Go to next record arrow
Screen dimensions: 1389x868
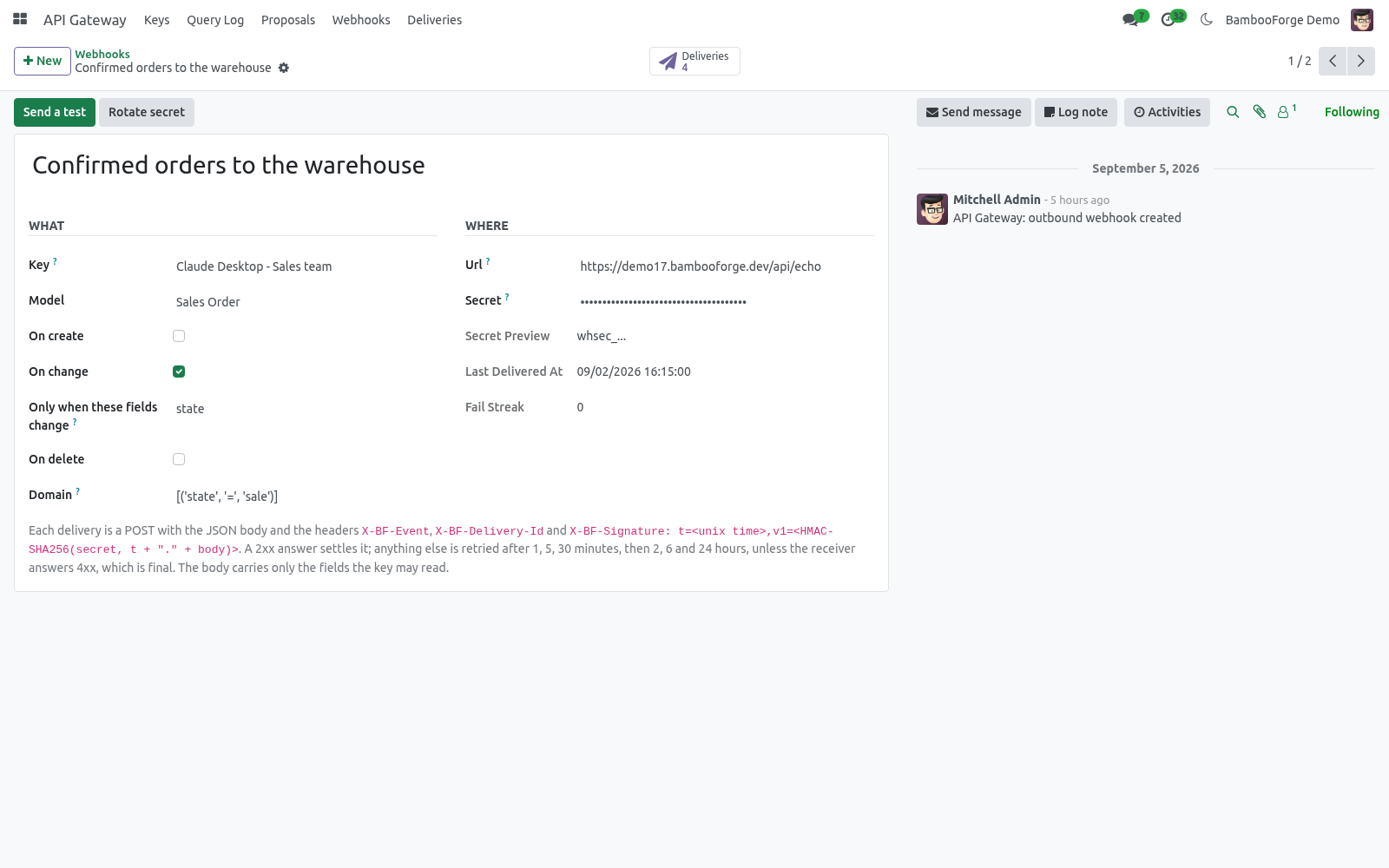[1361, 61]
